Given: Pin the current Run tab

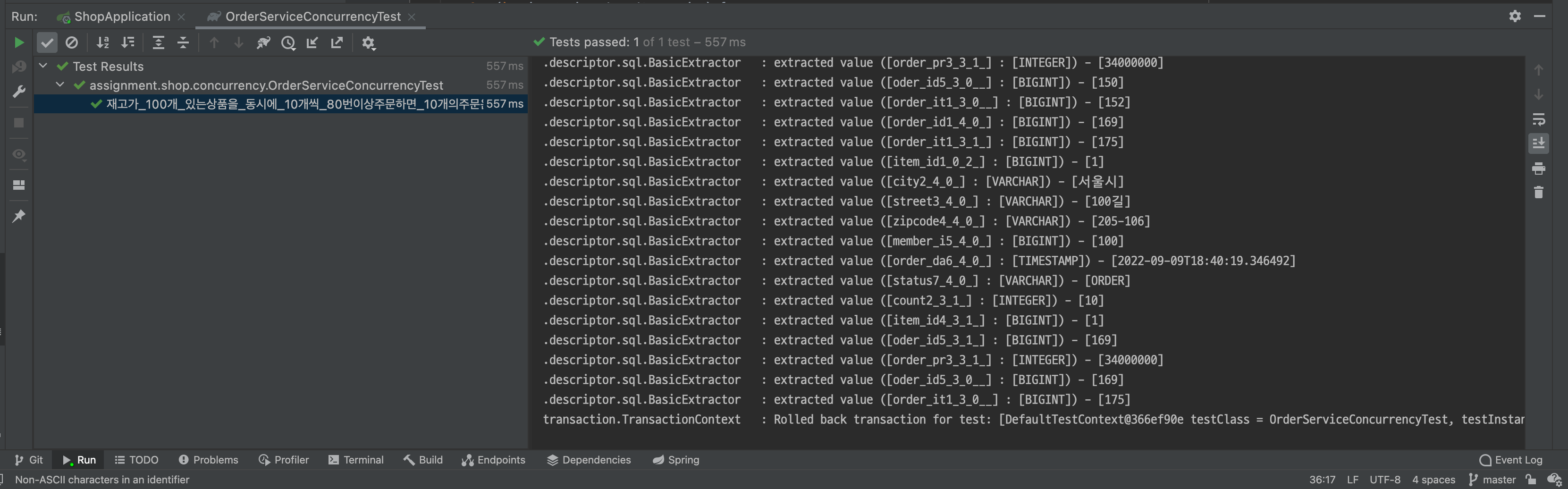Looking at the screenshot, I should point(19,216).
